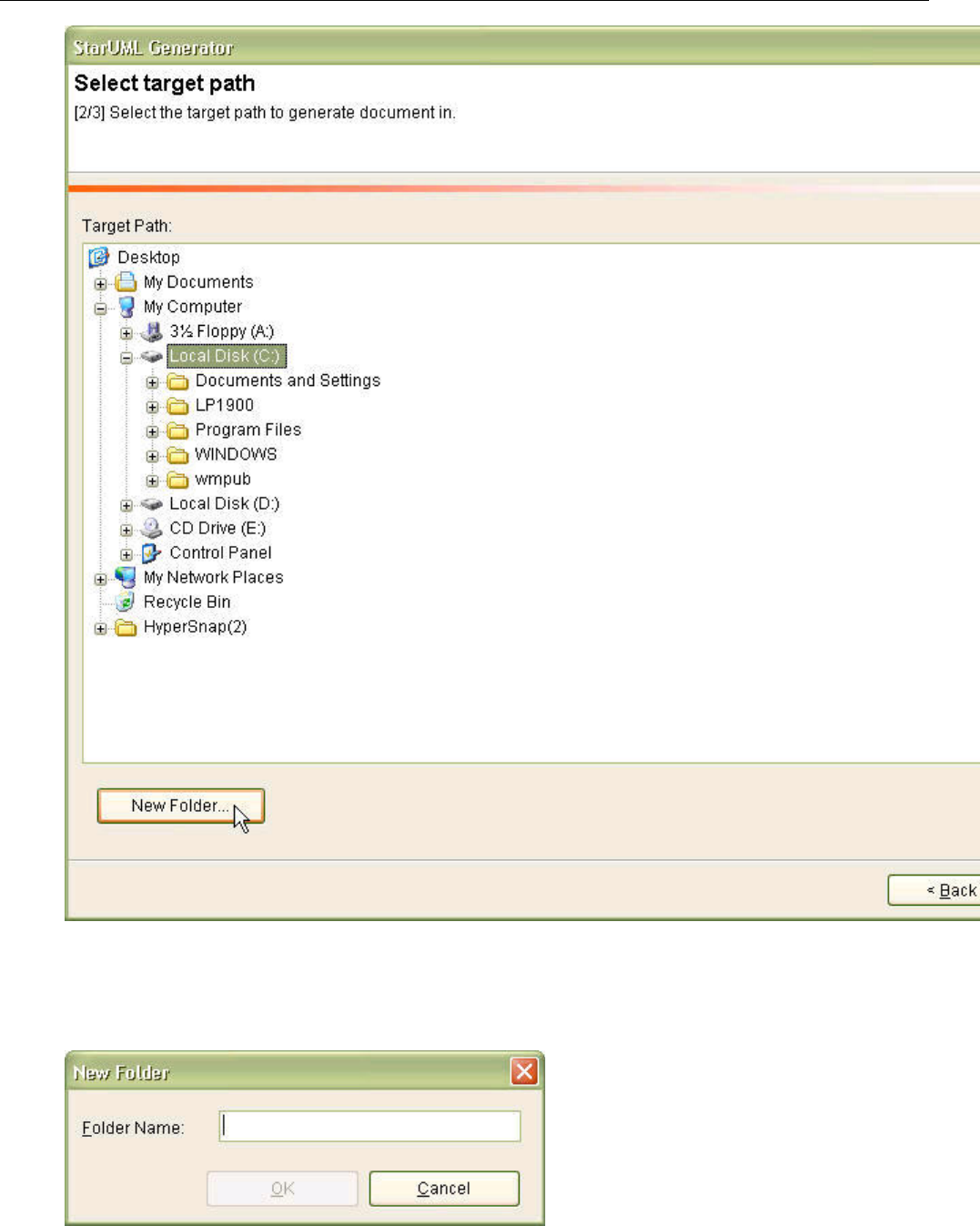Click the Documents and Settings folder icon
The height and width of the screenshot is (1226, 980).
178,380
